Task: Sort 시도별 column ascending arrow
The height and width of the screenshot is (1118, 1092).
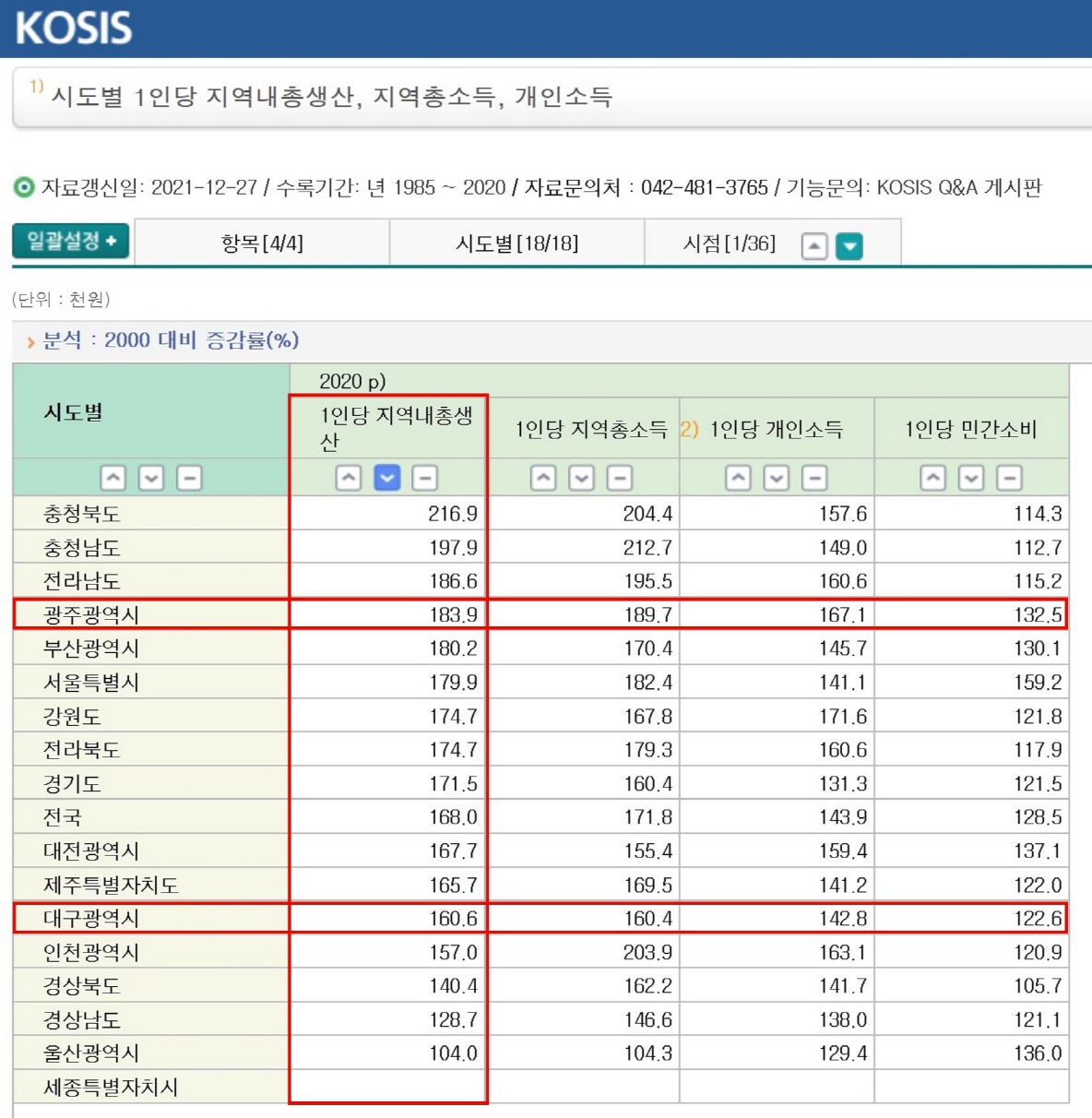Action: click(x=113, y=478)
